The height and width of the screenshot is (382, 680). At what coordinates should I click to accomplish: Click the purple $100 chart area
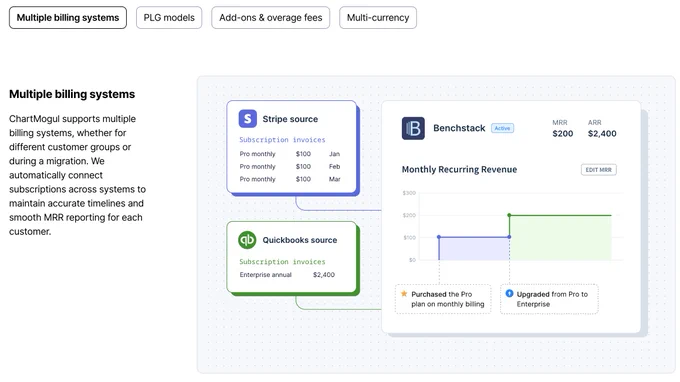coord(474,249)
